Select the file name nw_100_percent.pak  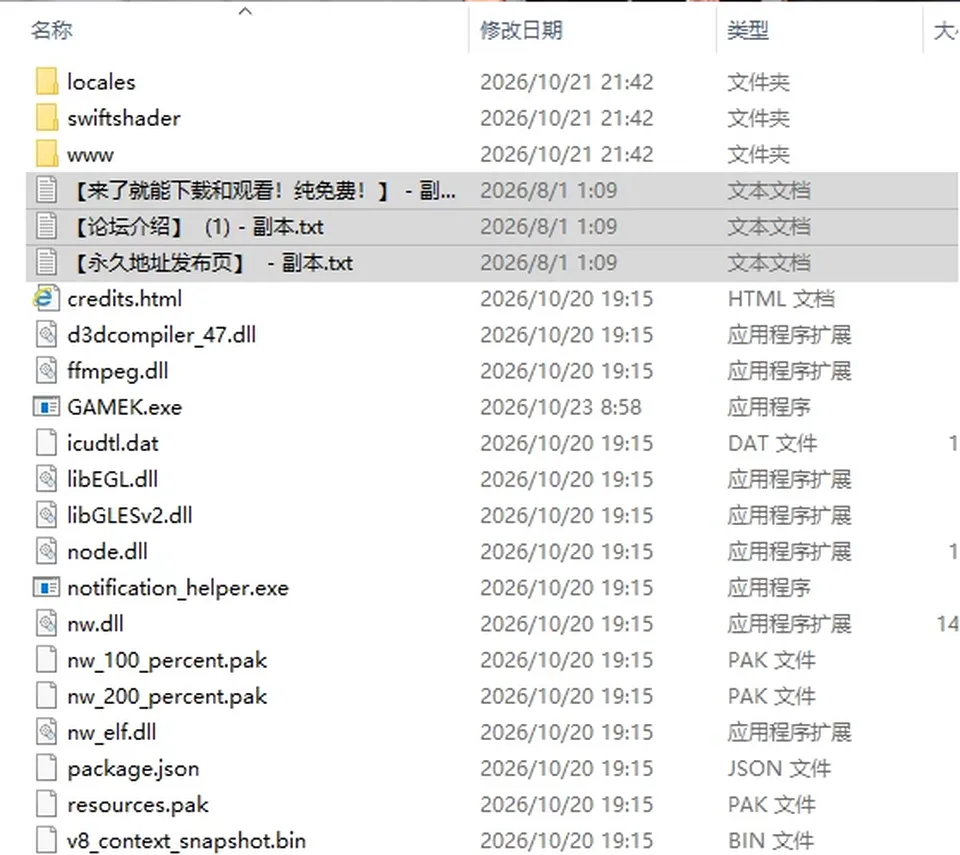click(x=167, y=660)
